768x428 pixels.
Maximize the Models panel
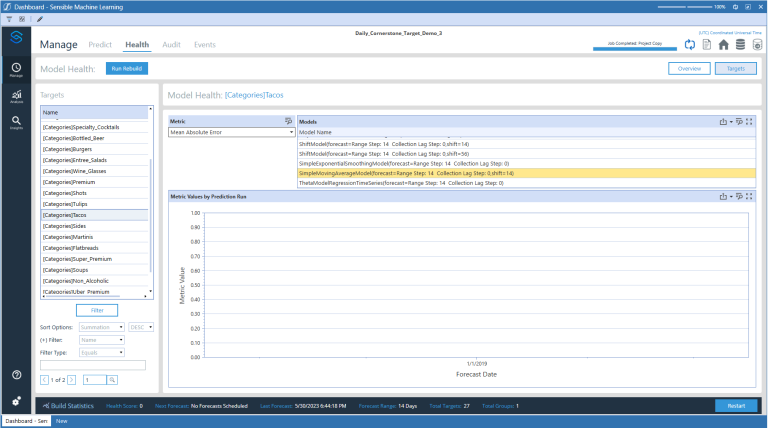[x=749, y=121]
